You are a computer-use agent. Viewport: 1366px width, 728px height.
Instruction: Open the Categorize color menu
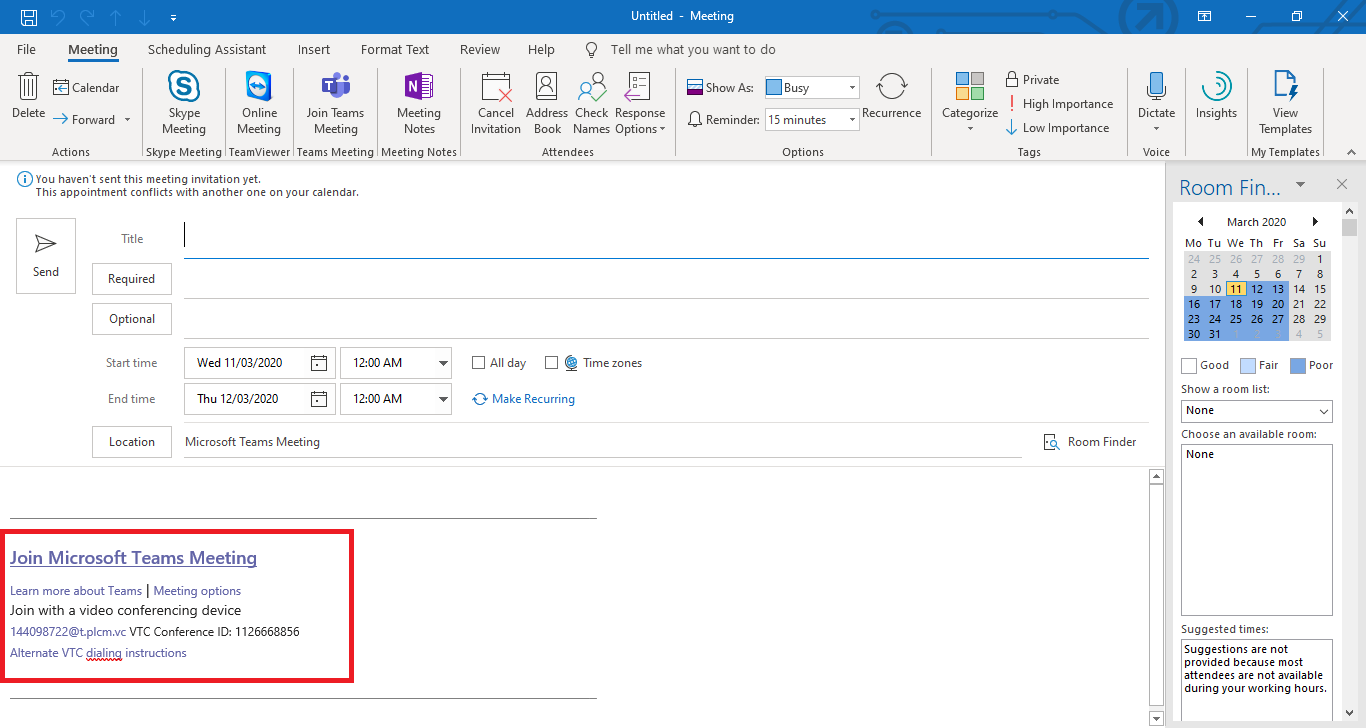click(970, 103)
